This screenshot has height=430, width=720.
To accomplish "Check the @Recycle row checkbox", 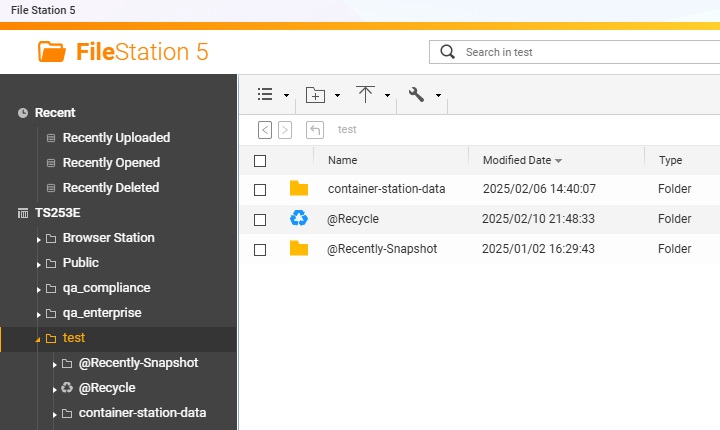I will [x=260, y=220].
